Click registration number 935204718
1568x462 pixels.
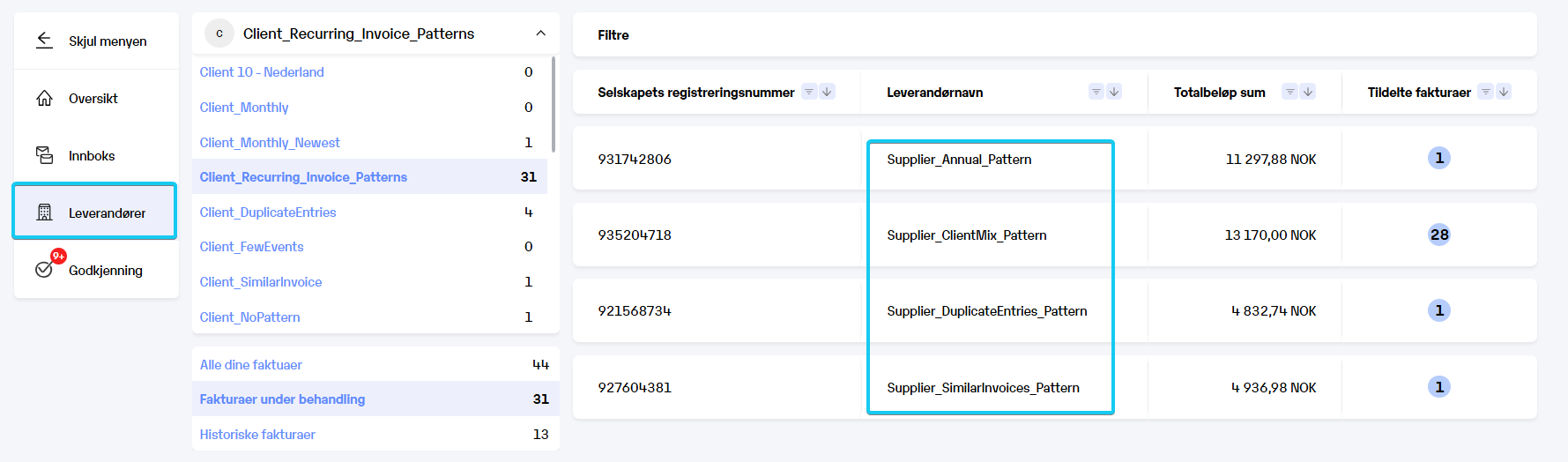tap(635, 235)
